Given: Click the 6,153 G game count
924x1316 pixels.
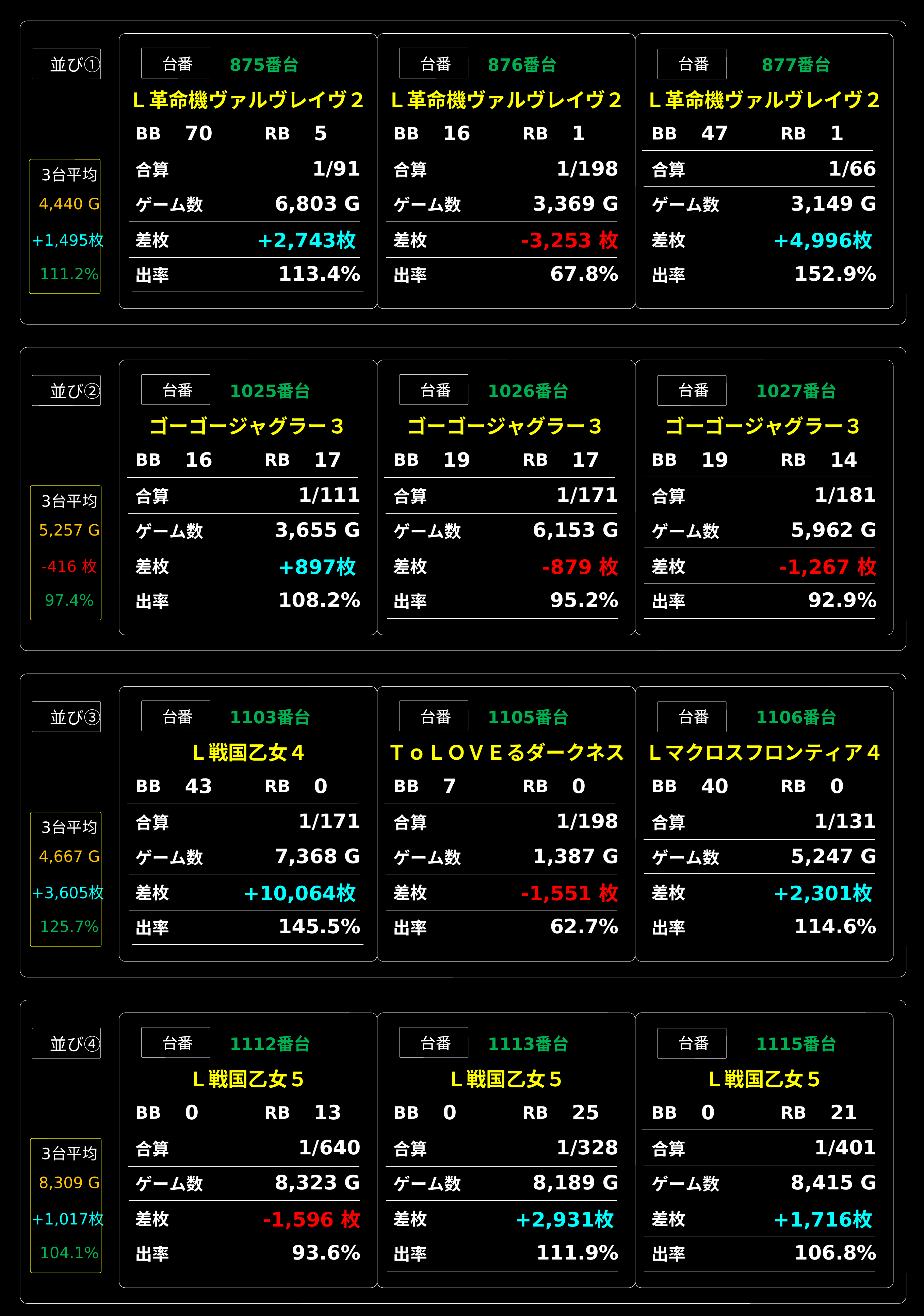Looking at the screenshot, I should (576, 530).
